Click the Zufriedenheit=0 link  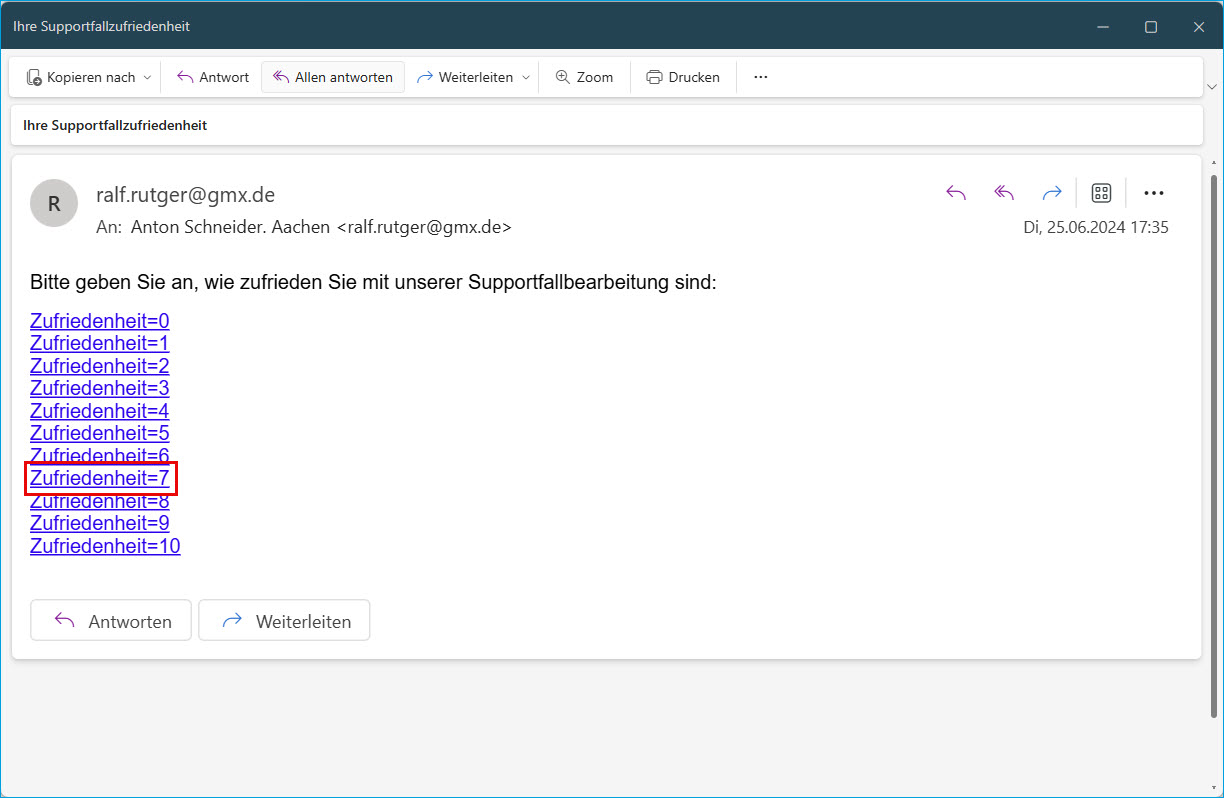100,321
